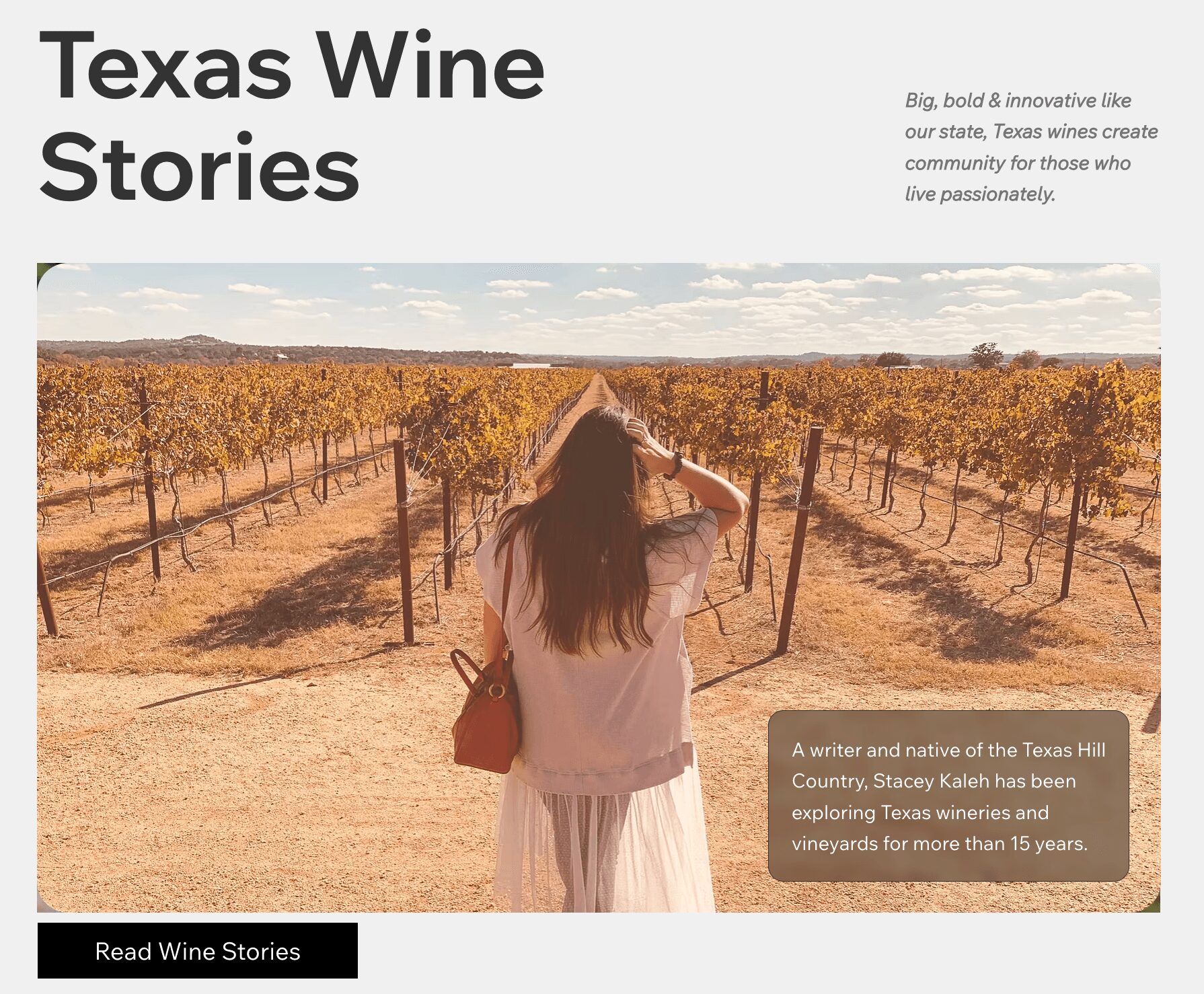Click the "community for those who" tagline line
Viewport: 1204px width, 994px height.
pos(1017,163)
